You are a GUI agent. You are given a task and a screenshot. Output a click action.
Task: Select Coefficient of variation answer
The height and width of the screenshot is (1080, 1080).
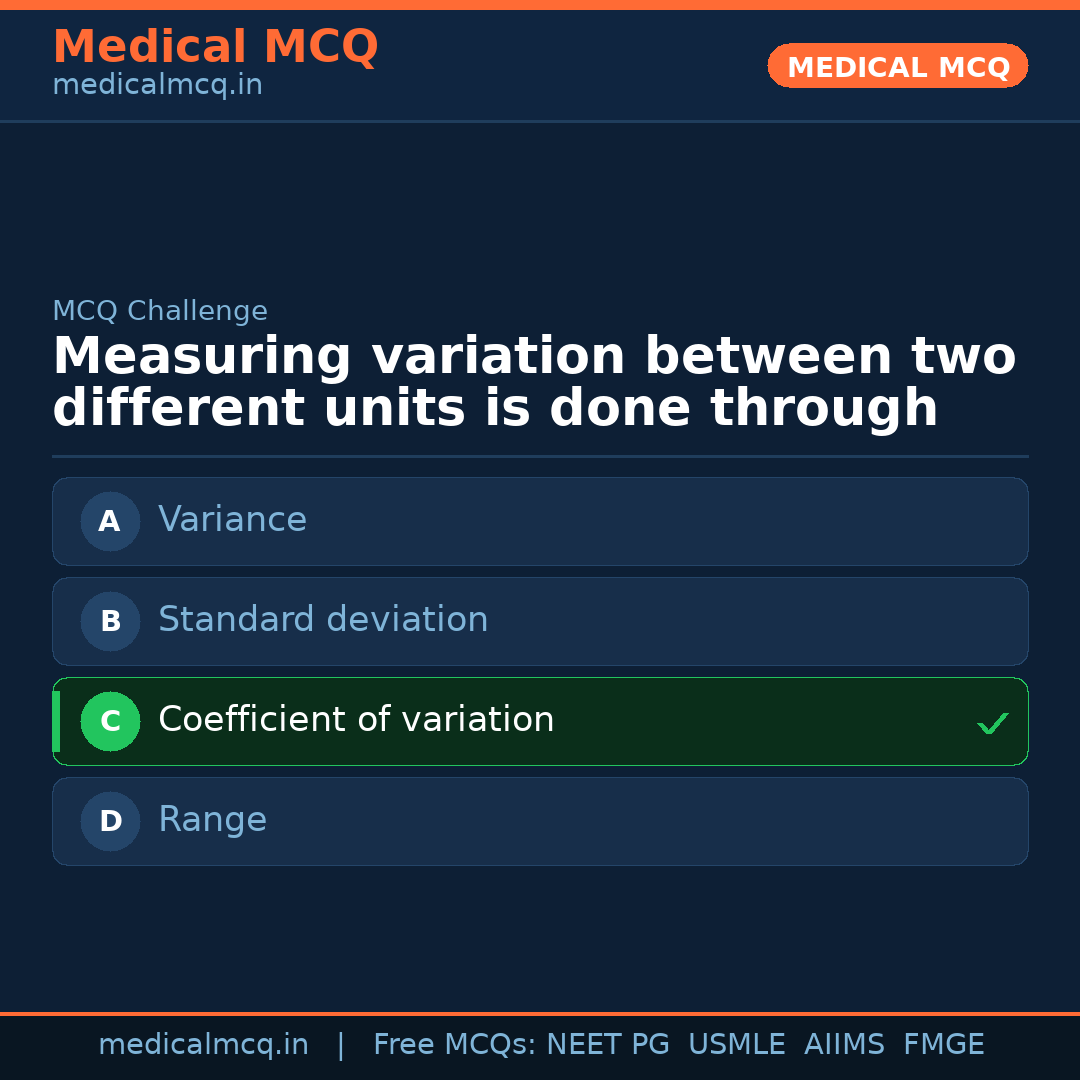540,721
